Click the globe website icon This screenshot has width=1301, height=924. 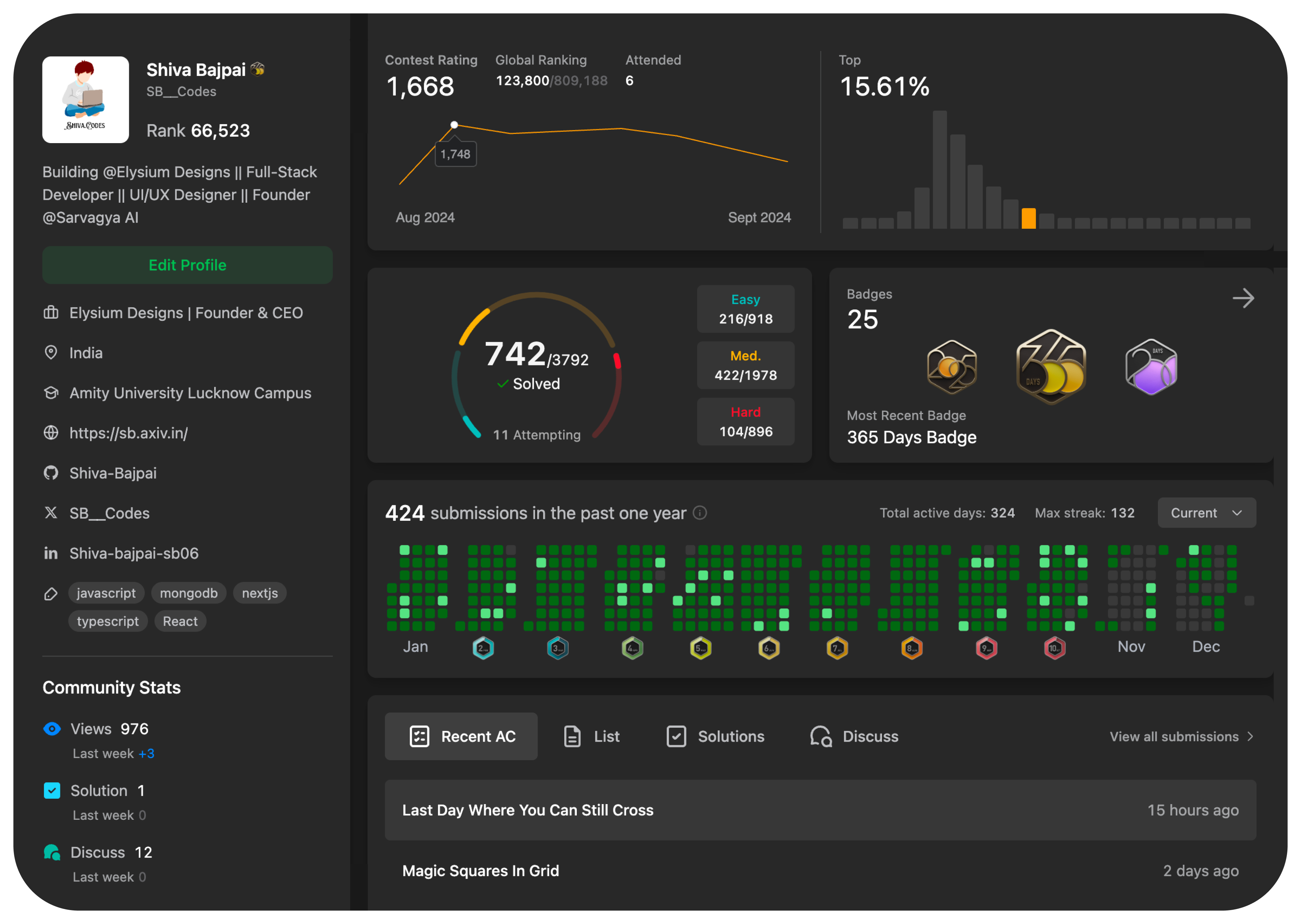pyautogui.click(x=51, y=433)
